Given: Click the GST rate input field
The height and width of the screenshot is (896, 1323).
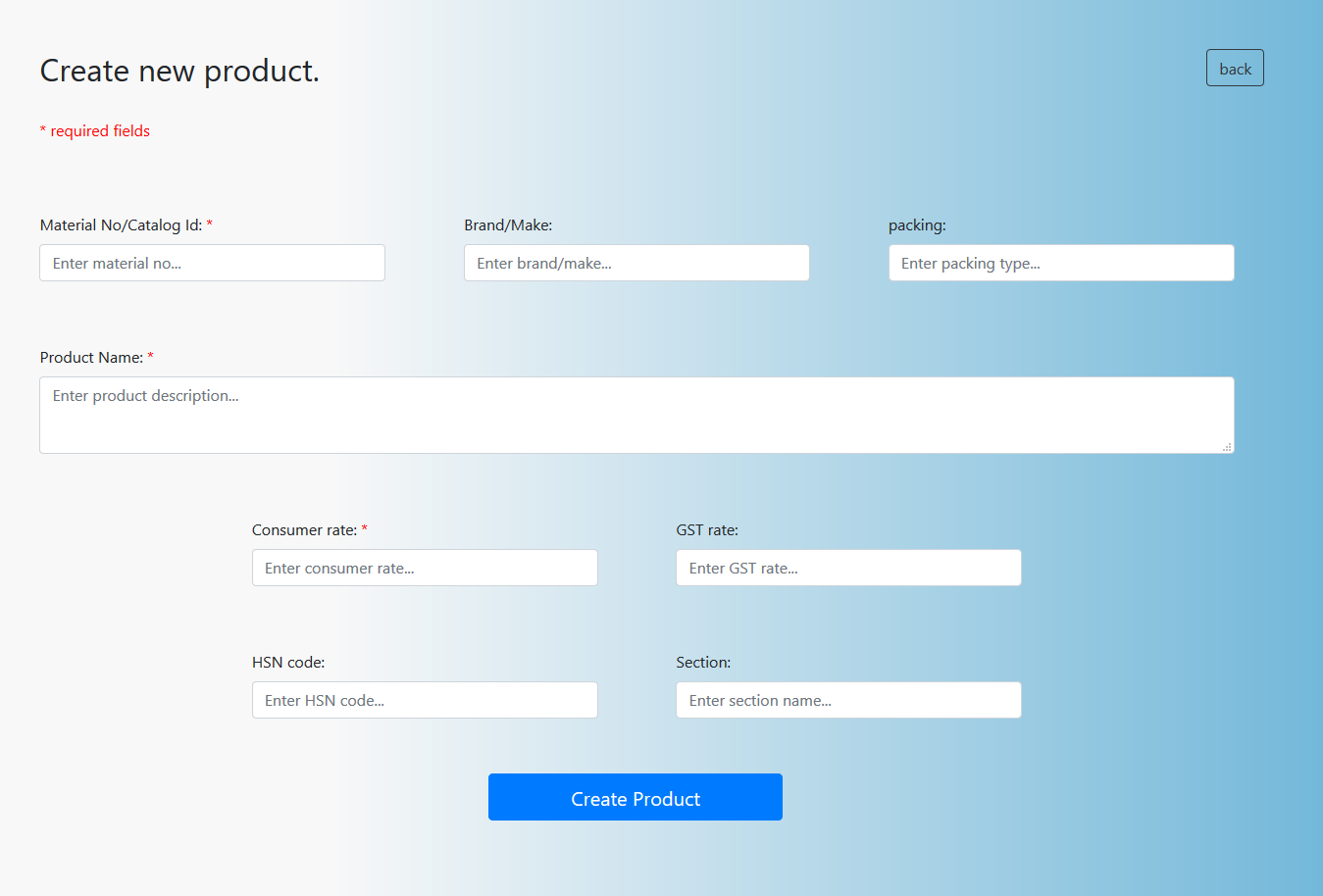Looking at the screenshot, I should coord(848,568).
